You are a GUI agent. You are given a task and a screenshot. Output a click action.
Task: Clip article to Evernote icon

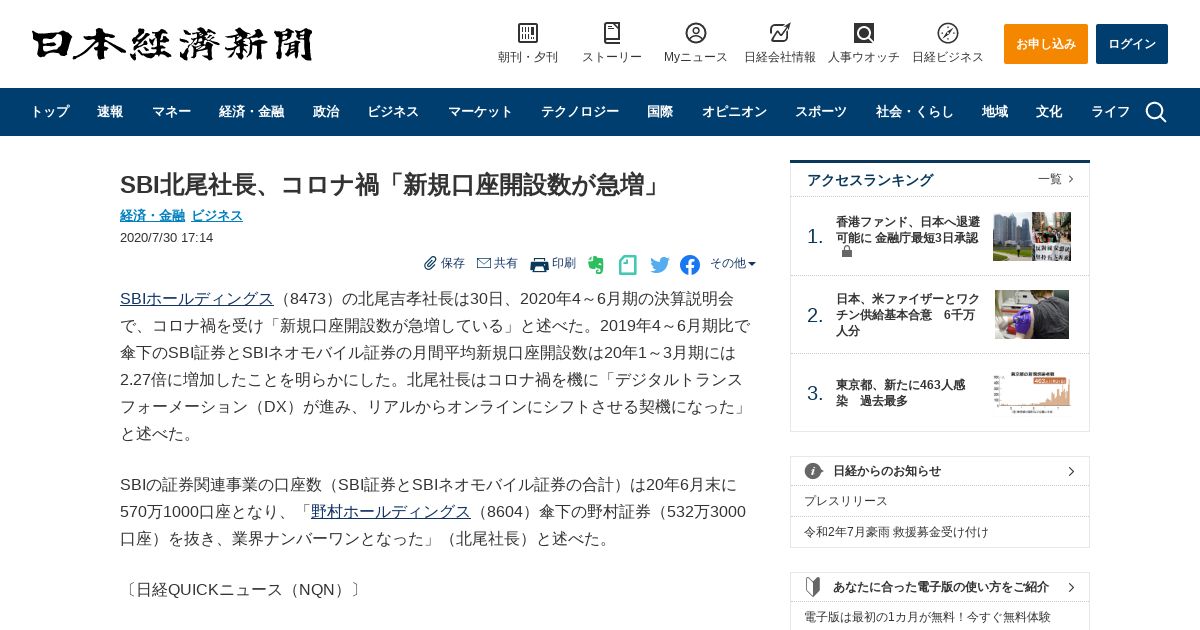click(x=596, y=265)
